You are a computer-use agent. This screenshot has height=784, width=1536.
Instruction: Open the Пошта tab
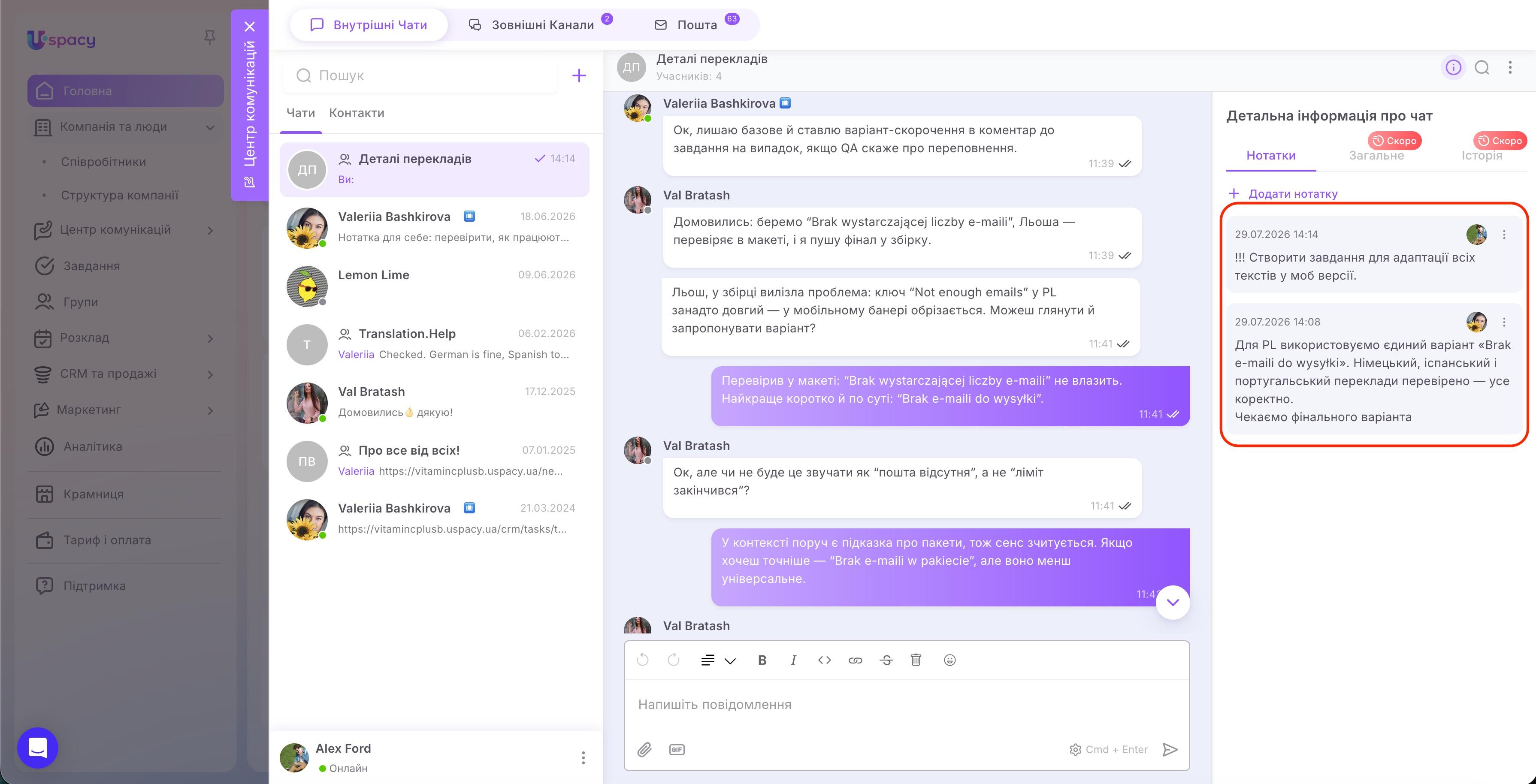pyautogui.click(x=696, y=25)
